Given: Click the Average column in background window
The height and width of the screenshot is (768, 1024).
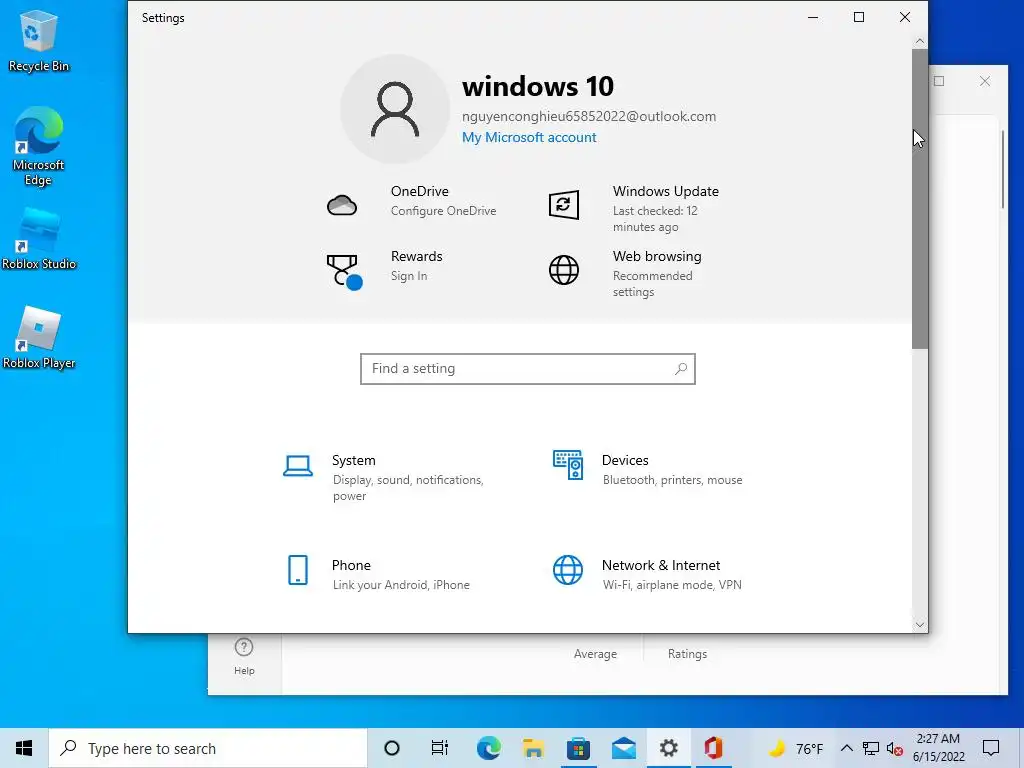Looking at the screenshot, I should click(595, 654).
